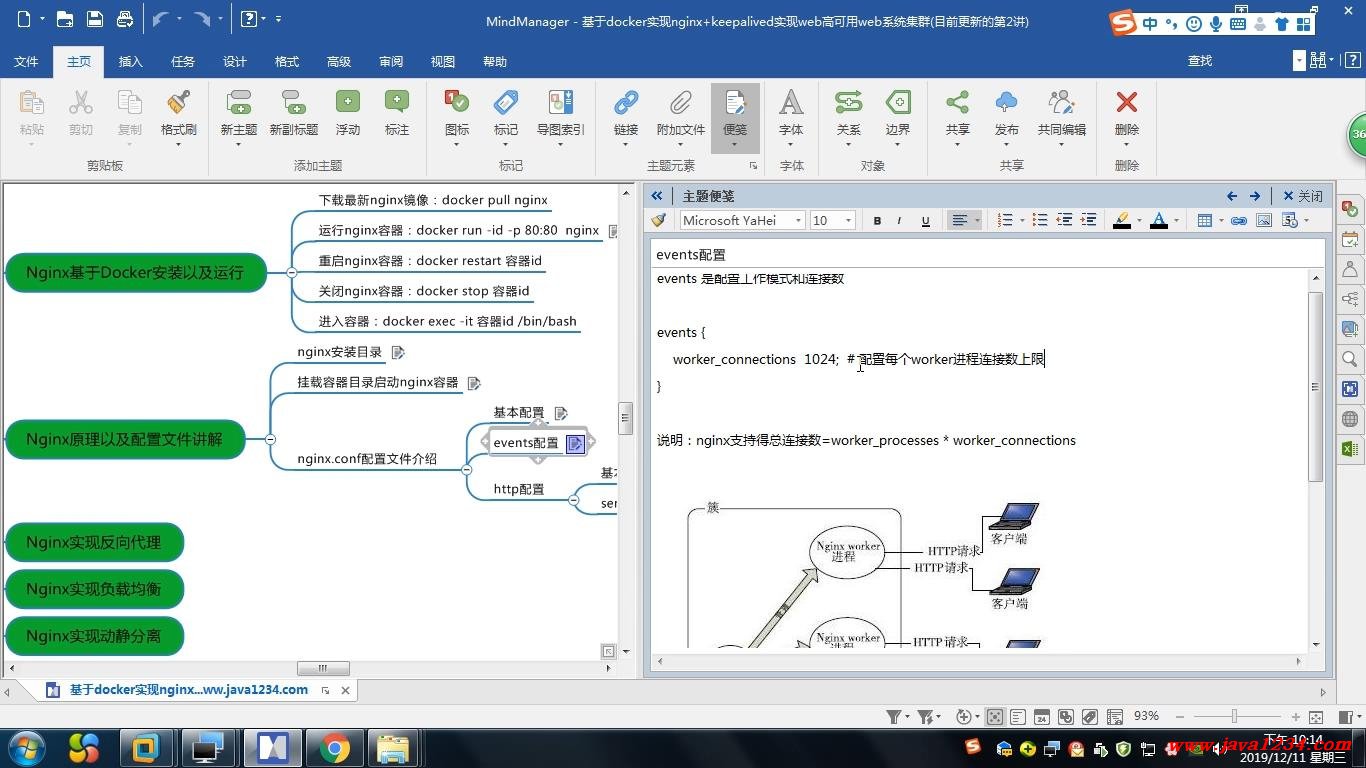Insert a hyperlink into the note

1239,221
